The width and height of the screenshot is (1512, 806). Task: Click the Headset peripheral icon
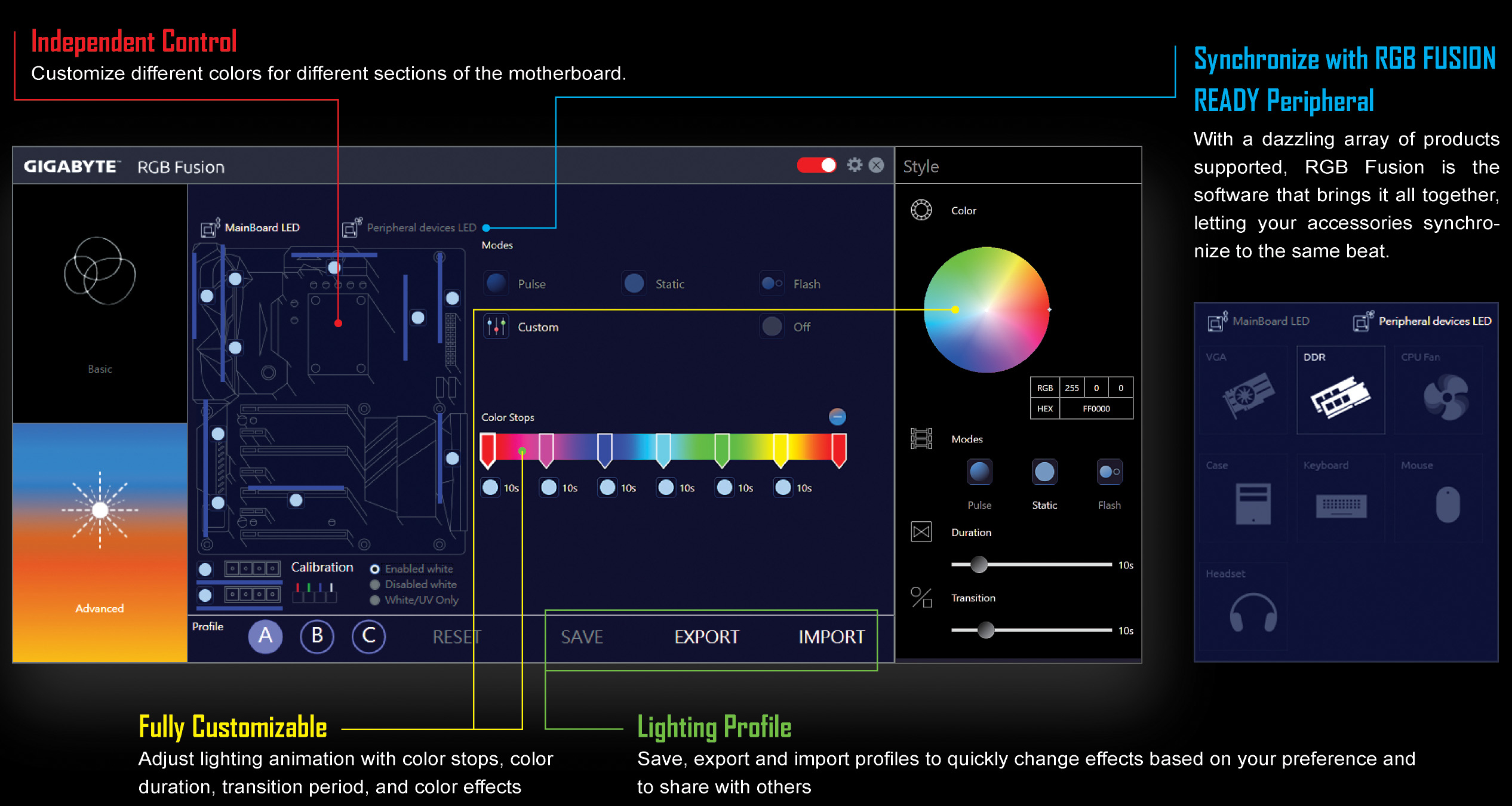(1253, 613)
